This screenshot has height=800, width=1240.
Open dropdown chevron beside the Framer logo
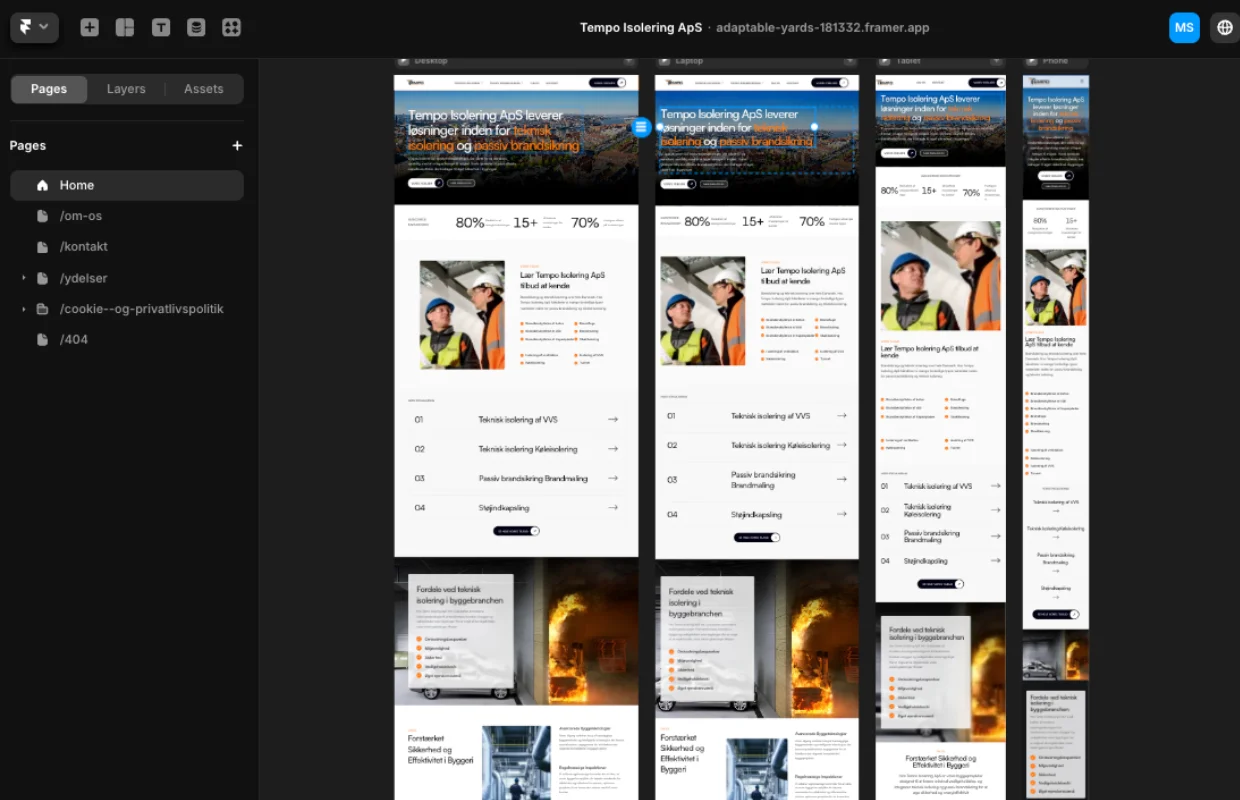44,27
